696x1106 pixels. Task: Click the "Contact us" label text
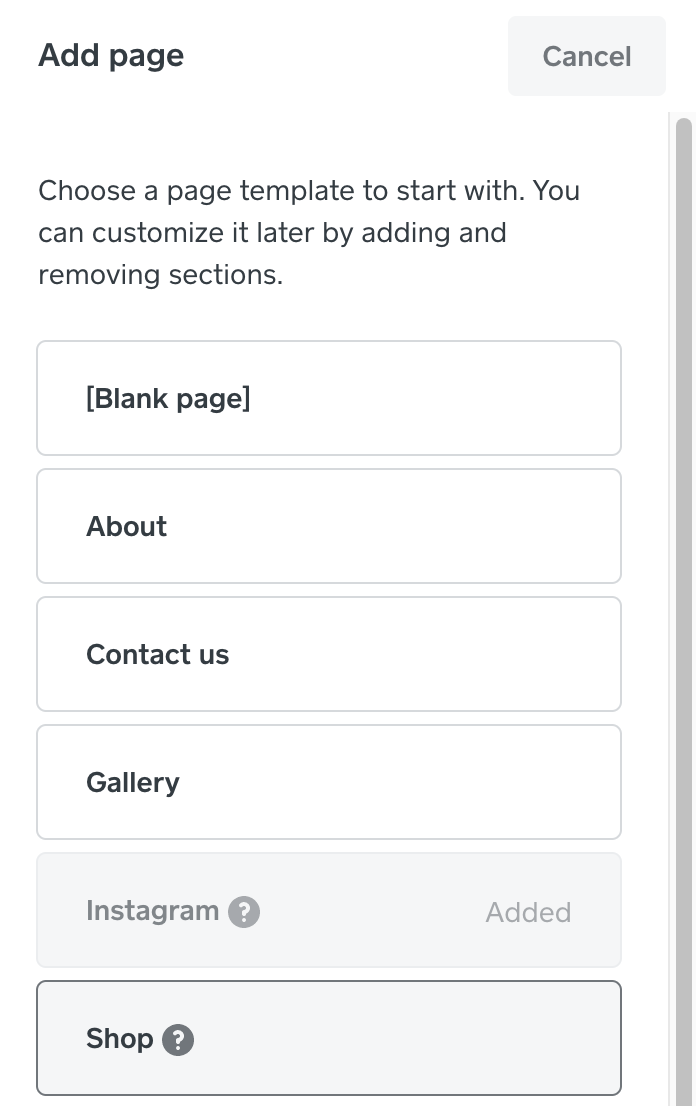coord(157,654)
